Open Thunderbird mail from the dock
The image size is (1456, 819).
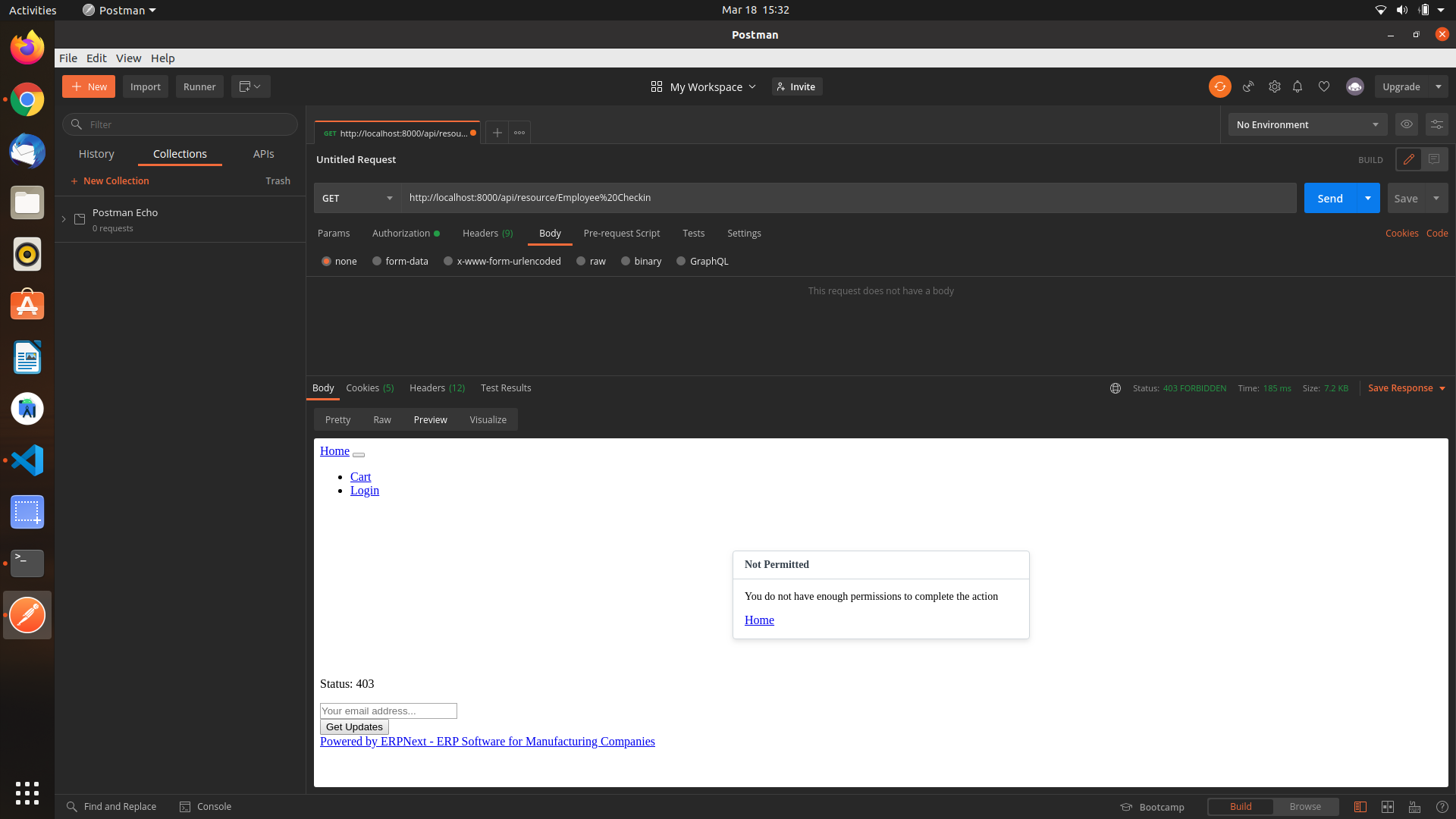coord(27,151)
